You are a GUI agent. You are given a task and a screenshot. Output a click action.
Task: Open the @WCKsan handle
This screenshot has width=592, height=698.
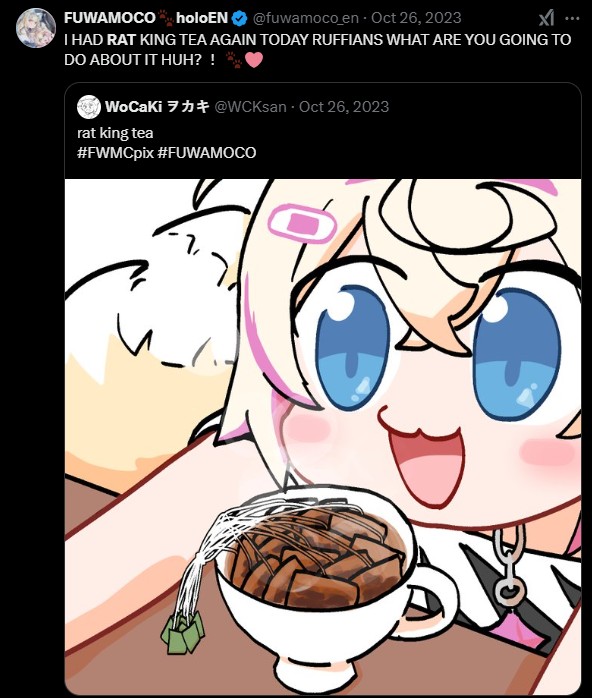click(x=250, y=107)
